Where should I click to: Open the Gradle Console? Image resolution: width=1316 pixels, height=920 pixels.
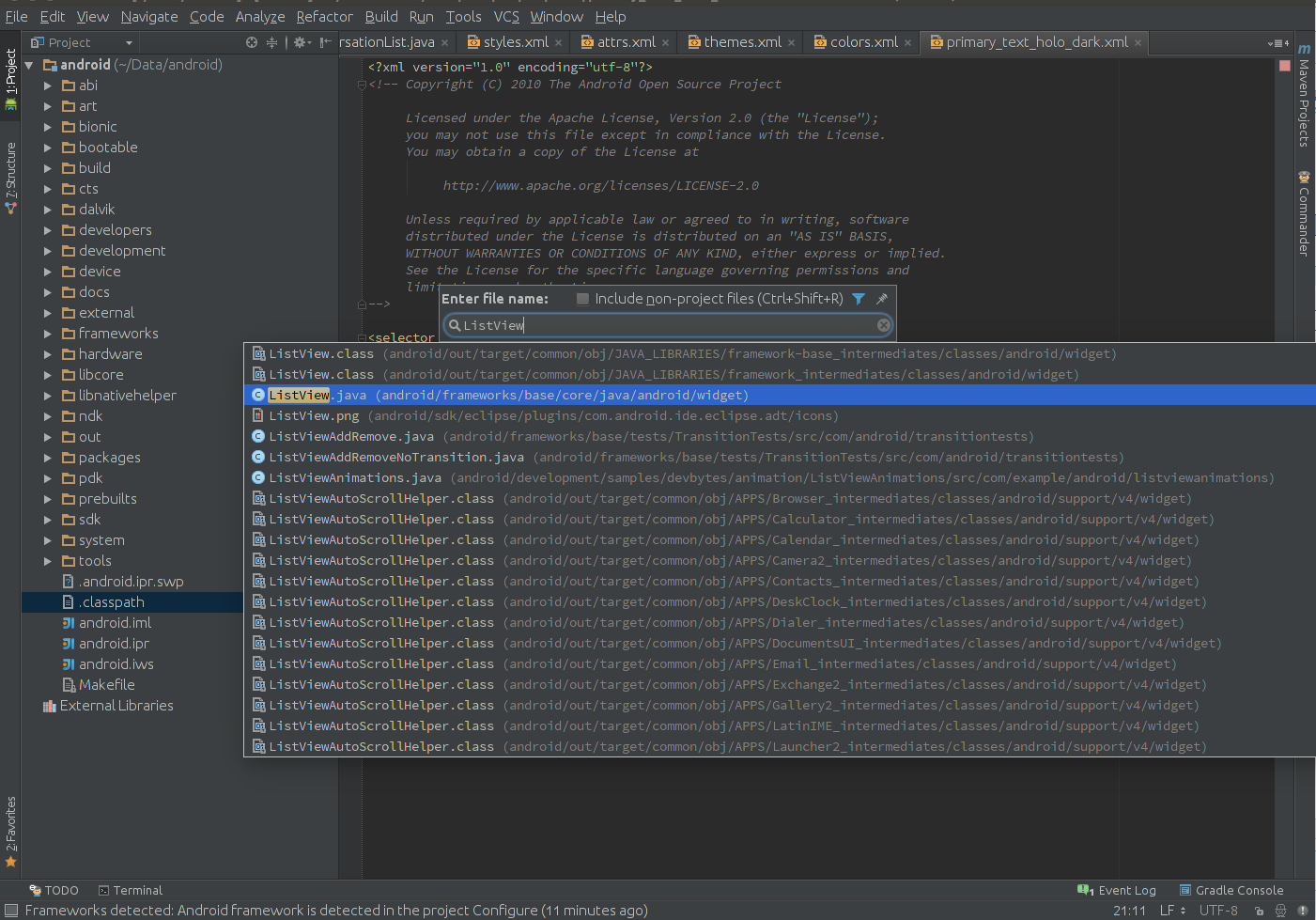(x=1238, y=890)
